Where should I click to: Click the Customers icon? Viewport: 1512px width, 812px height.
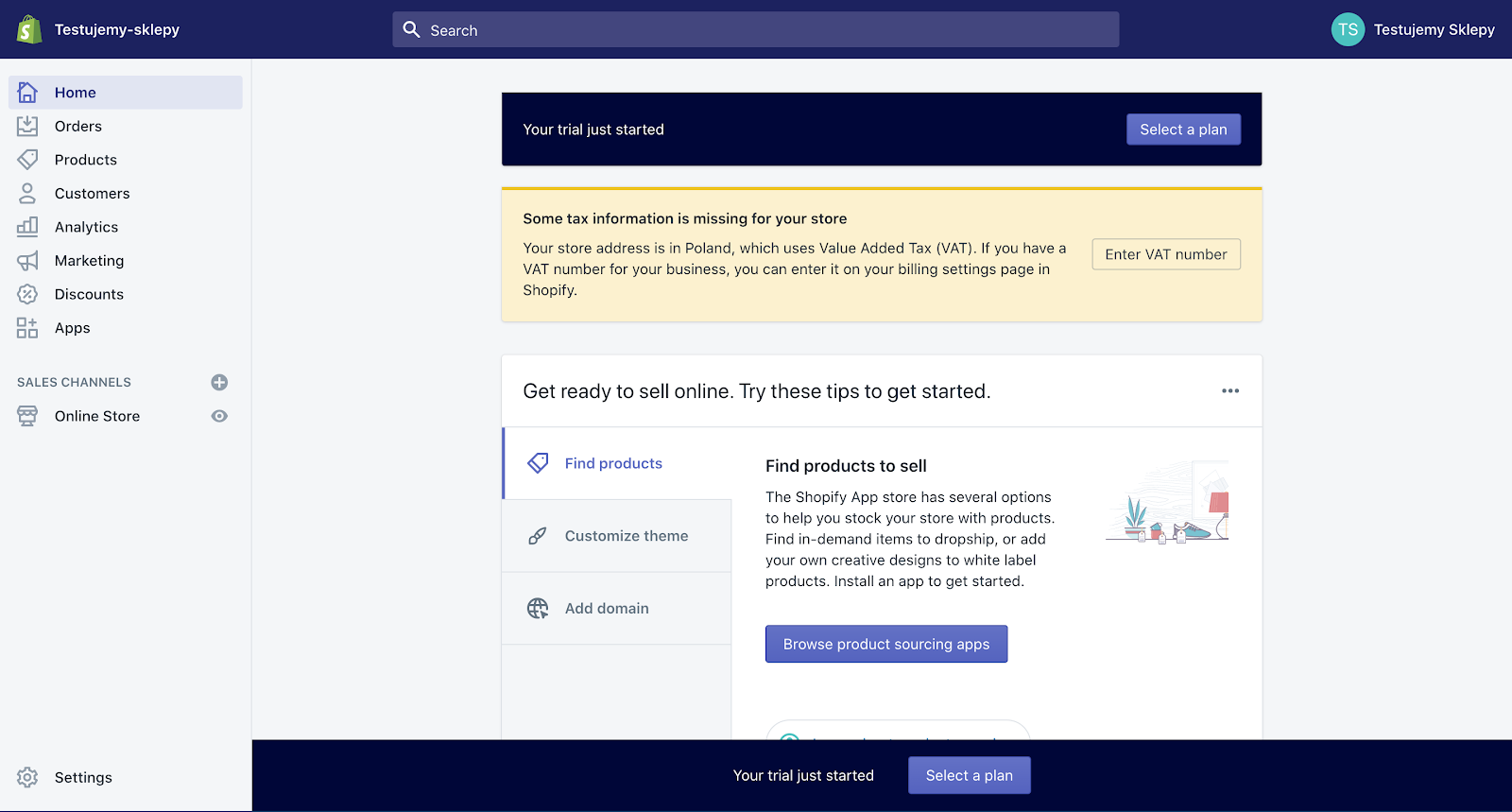click(27, 193)
